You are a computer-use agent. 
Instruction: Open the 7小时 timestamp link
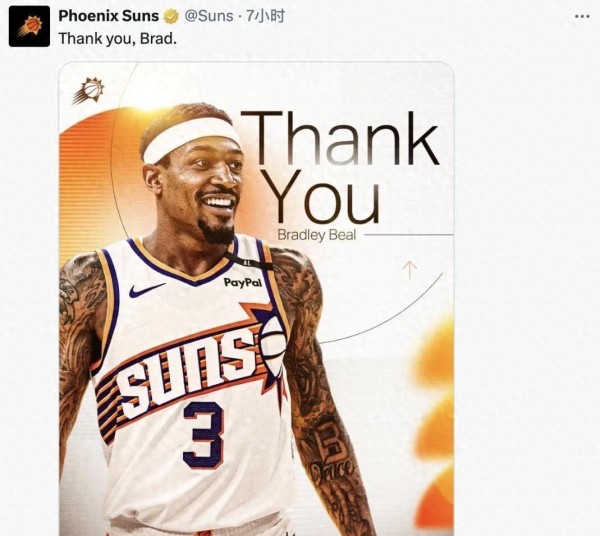(x=265, y=16)
